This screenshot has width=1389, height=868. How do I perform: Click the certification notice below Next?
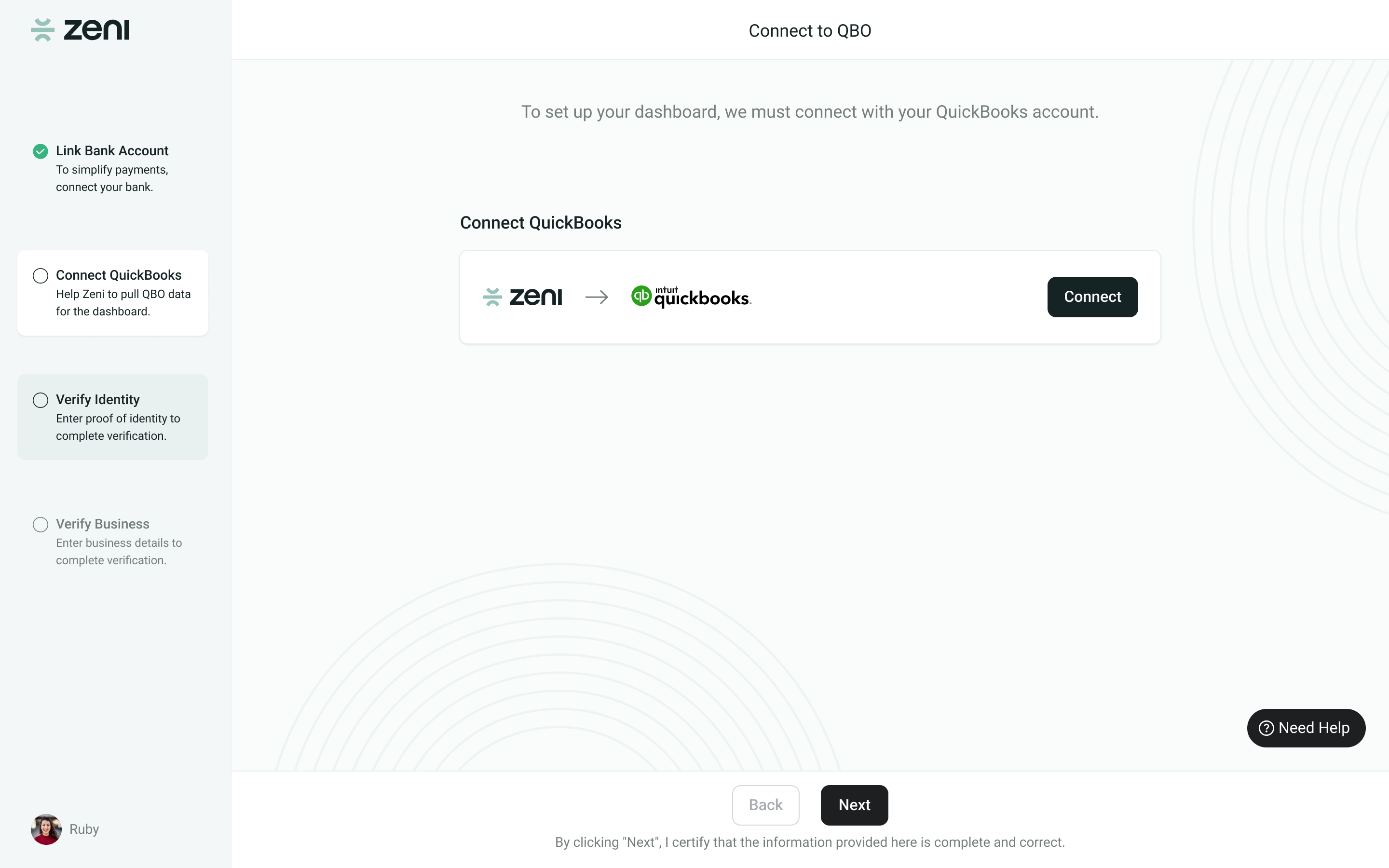pos(810,842)
